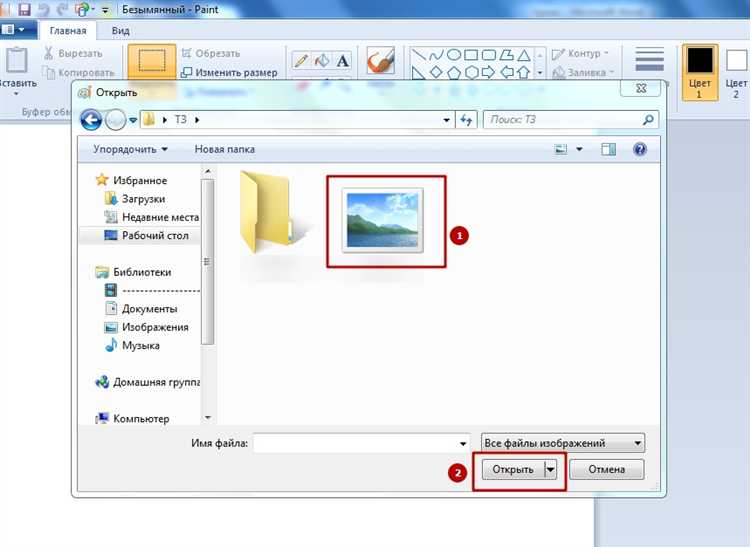Select the Pencil tool in ribbon
Viewport: 750px width, 547px height.
301,61
